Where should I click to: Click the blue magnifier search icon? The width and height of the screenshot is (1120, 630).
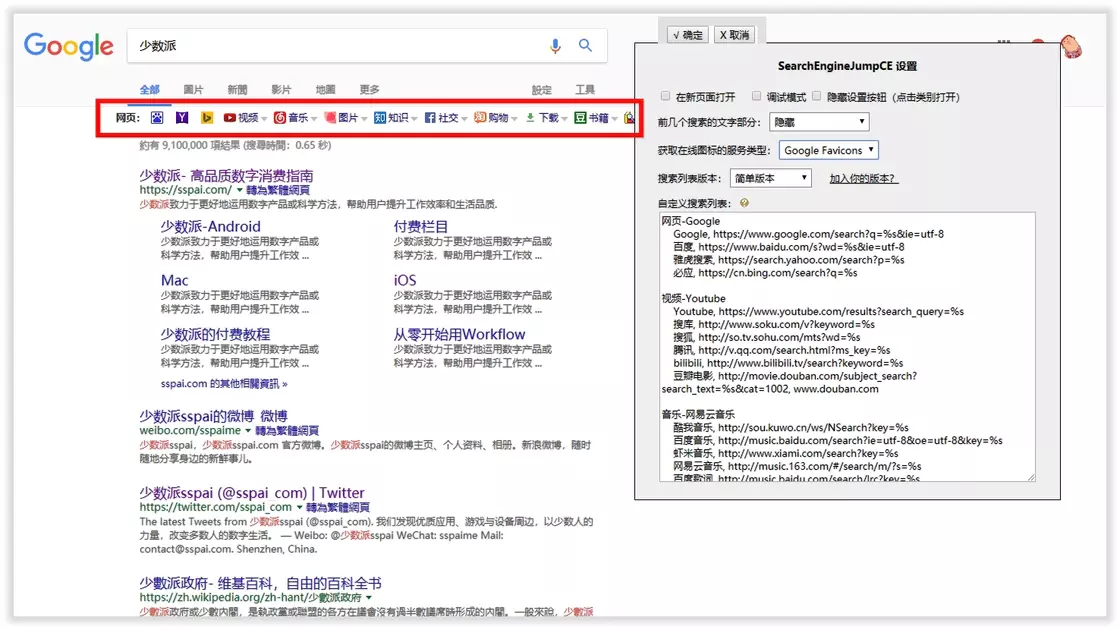pyautogui.click(x=586, y=46)
